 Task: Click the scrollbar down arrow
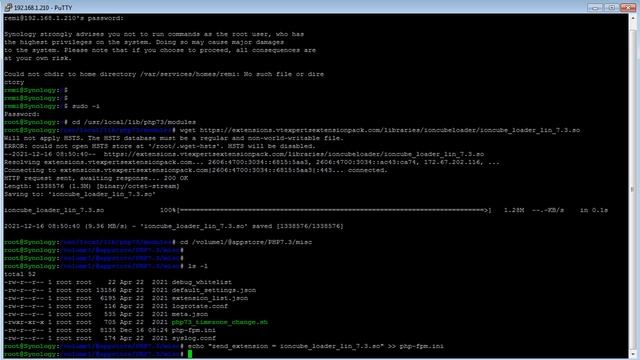(x=632, y=354)
